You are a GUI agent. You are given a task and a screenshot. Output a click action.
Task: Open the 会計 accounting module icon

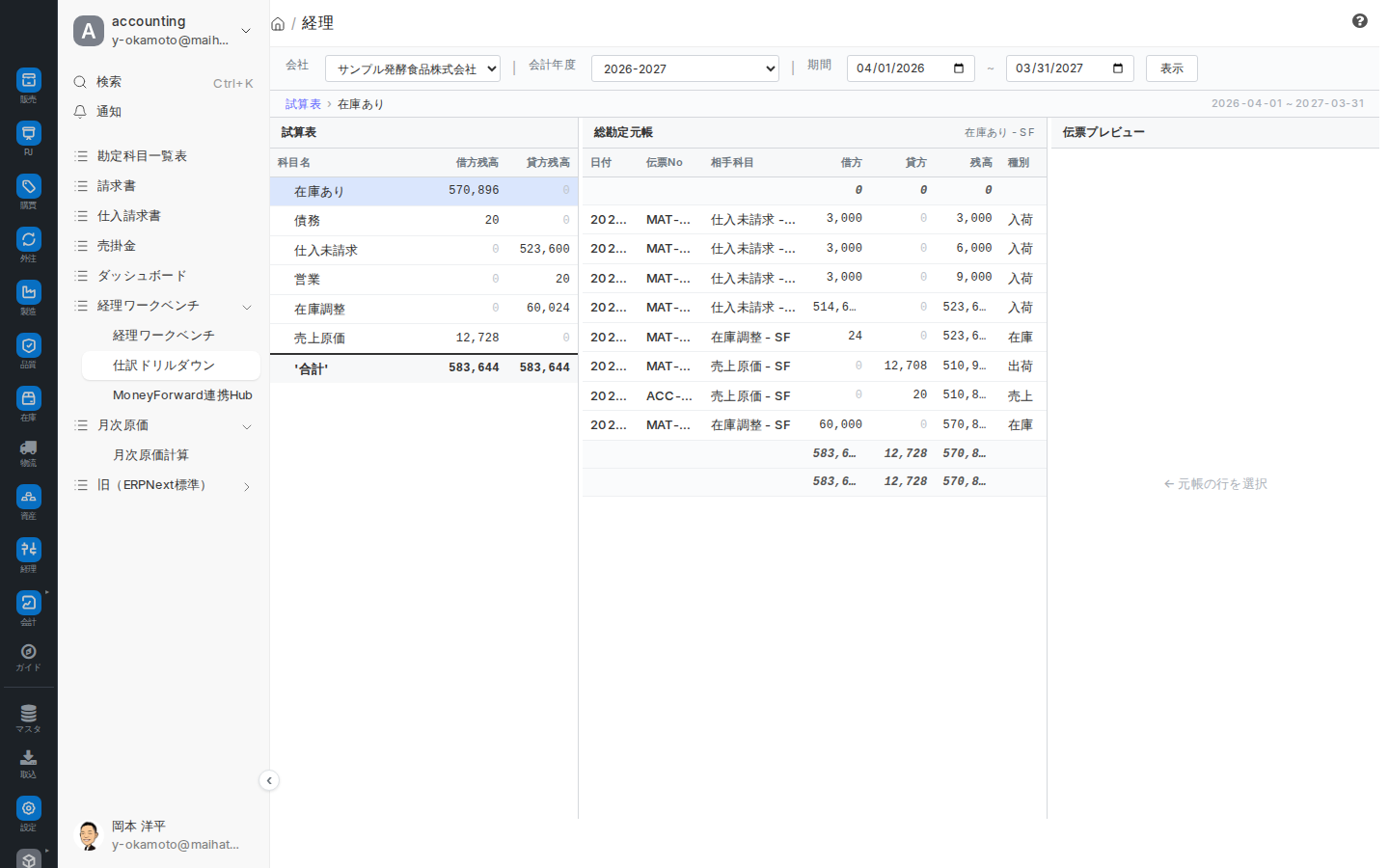[29, 603]
